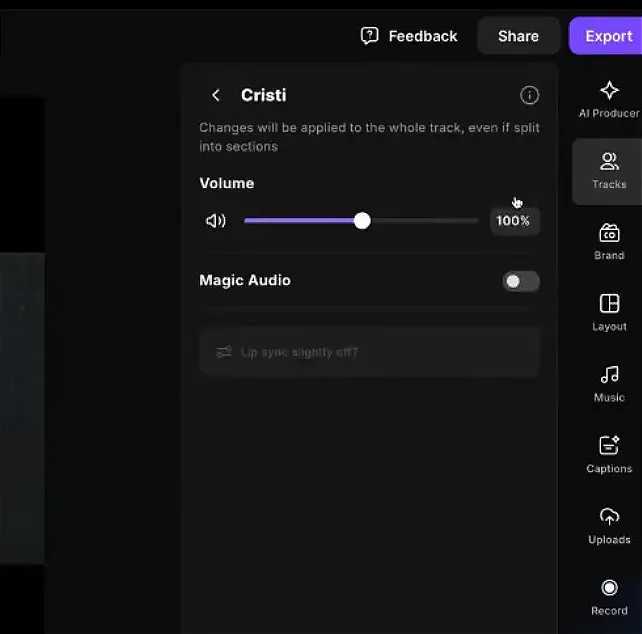Open the Music panel
The height and width of the screenshot is (634, 642).
tap(609, 384)
